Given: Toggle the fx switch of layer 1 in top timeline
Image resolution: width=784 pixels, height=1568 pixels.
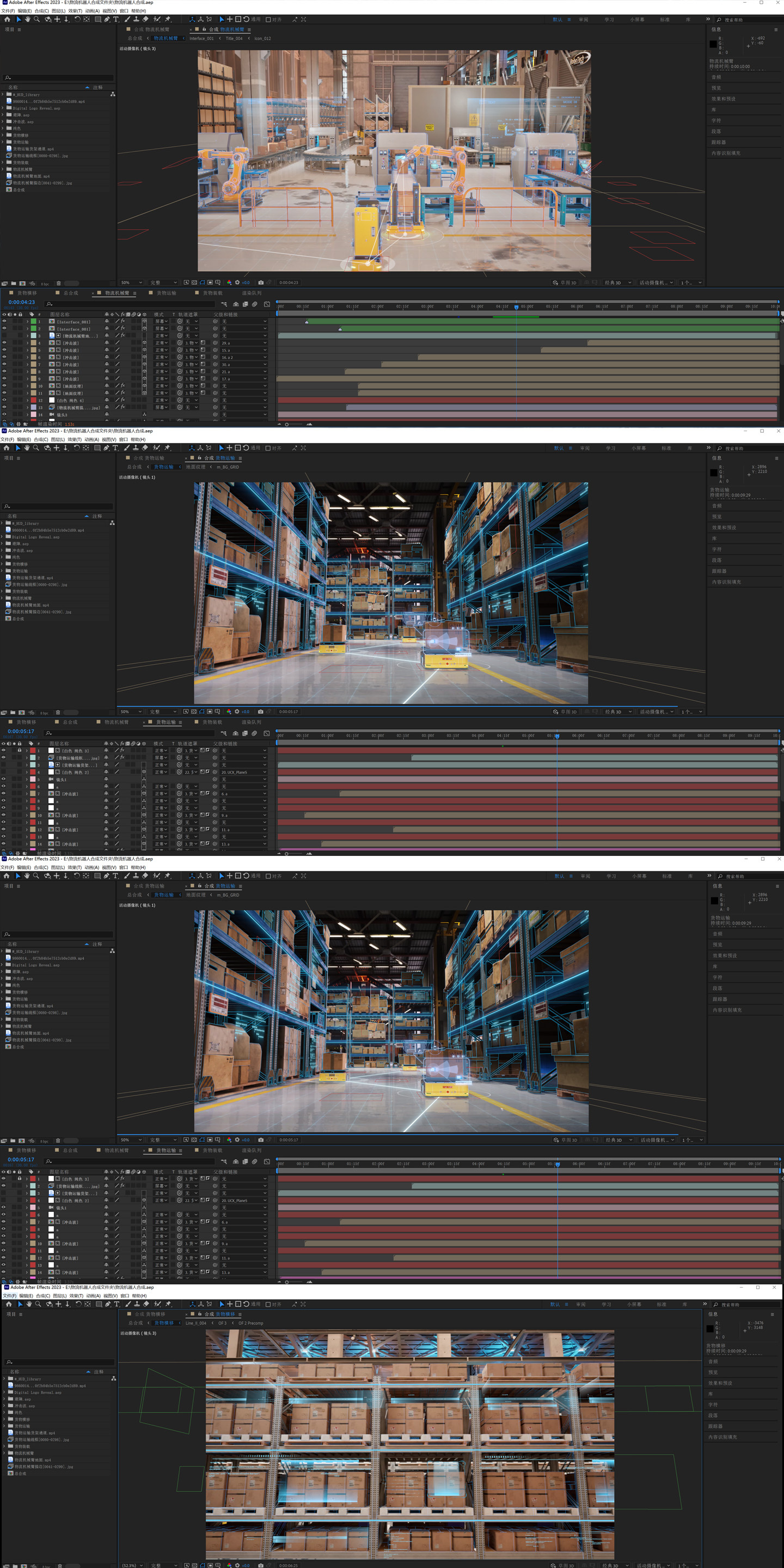Looking at the screenshot, I should [122, 321].
